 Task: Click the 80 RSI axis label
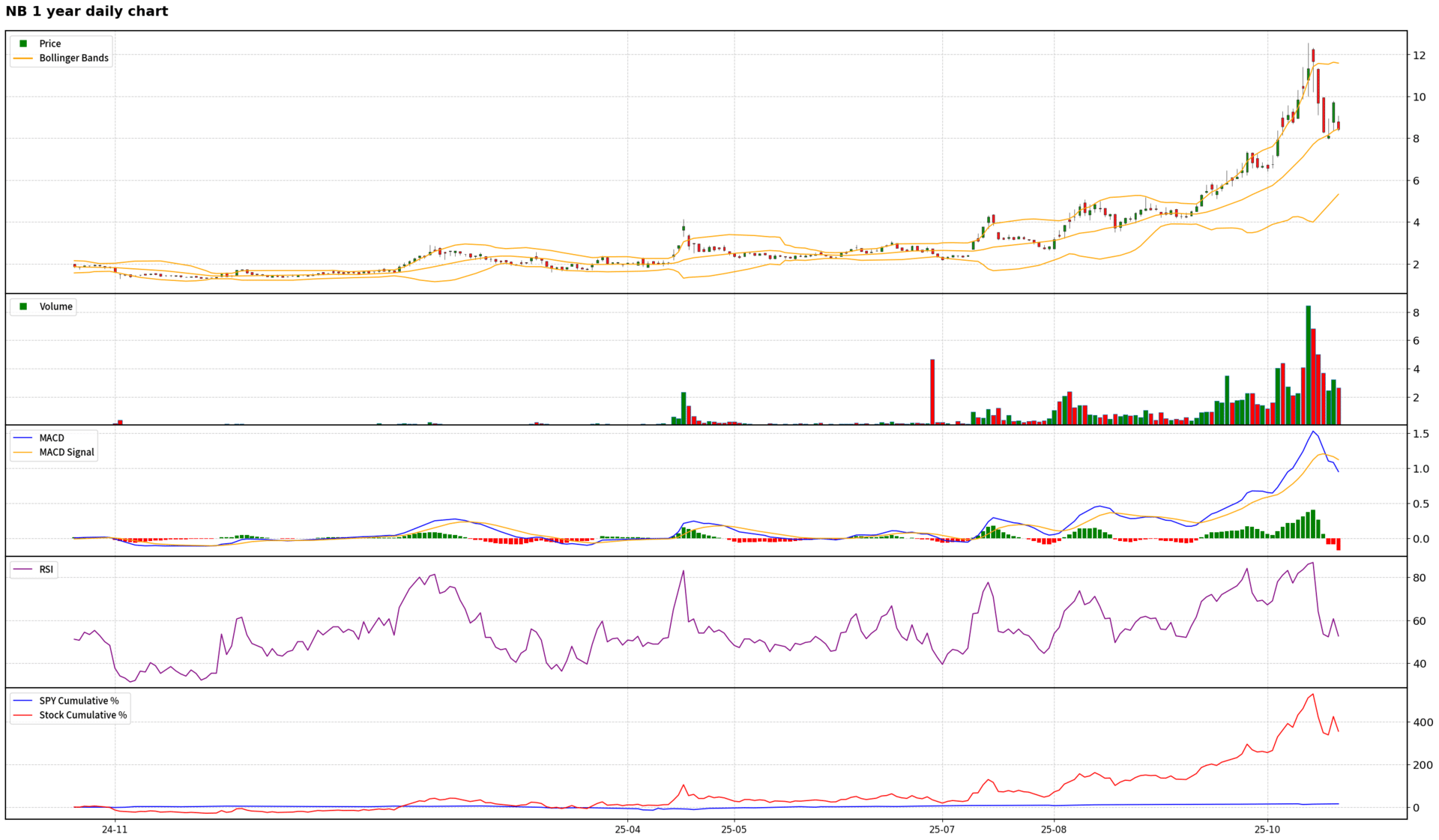(1419, 578)
